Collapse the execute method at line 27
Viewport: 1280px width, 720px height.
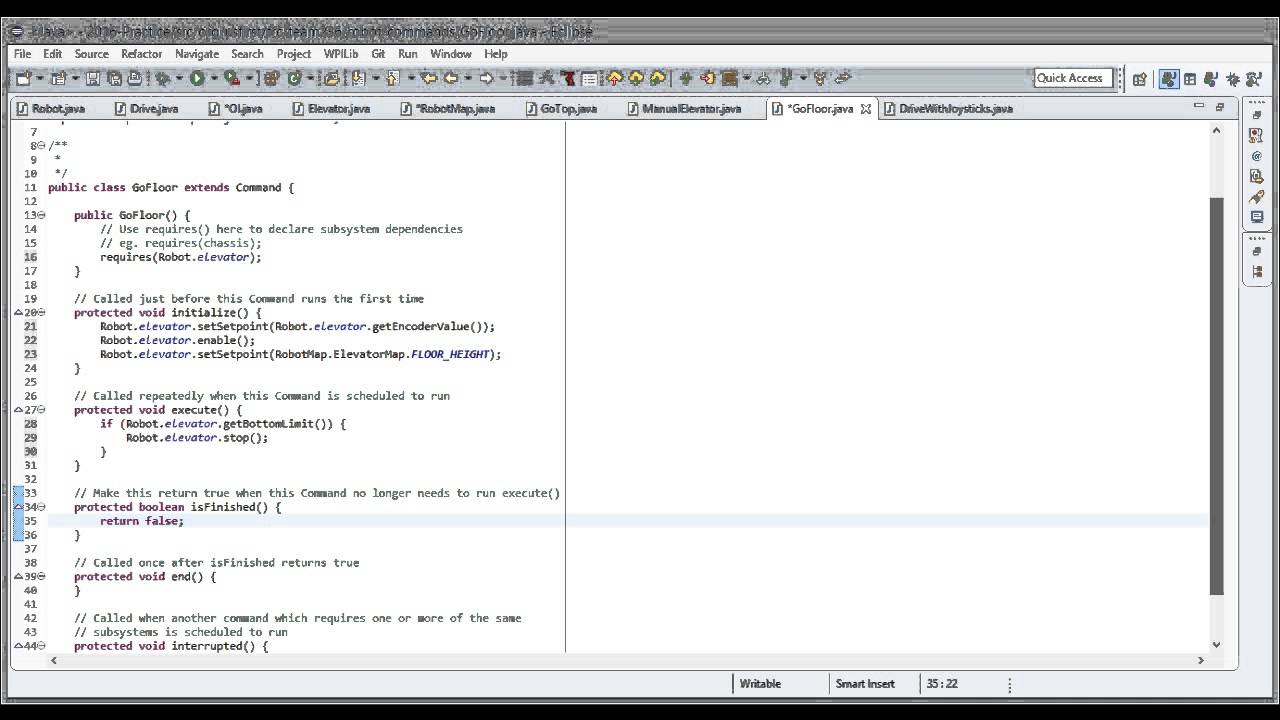coord(42,410)
